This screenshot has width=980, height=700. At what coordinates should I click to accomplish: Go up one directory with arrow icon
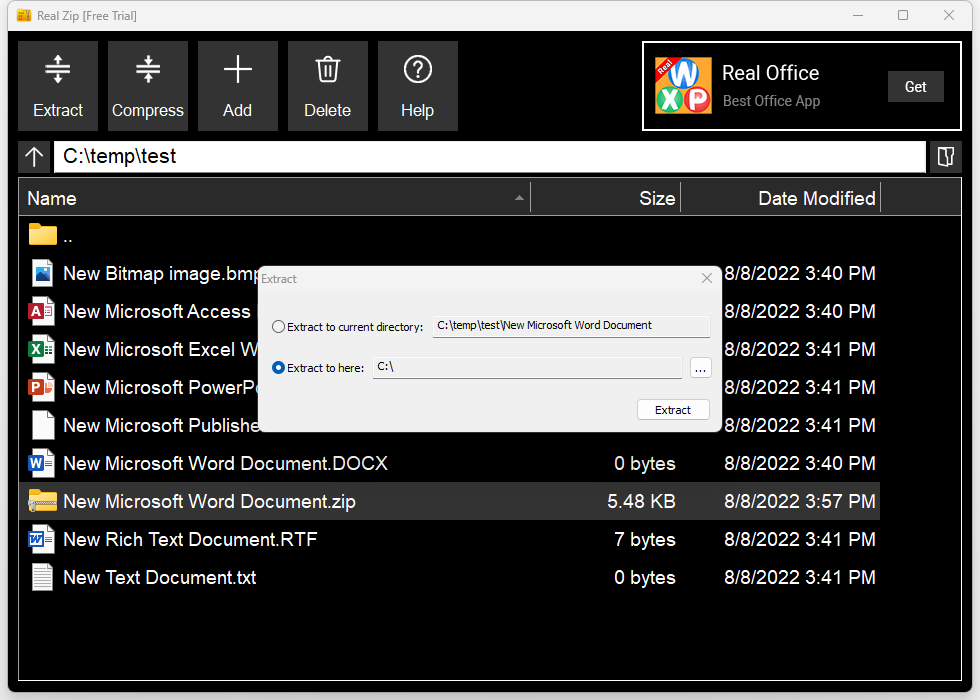pyautogui.click(x=34, y=156)
